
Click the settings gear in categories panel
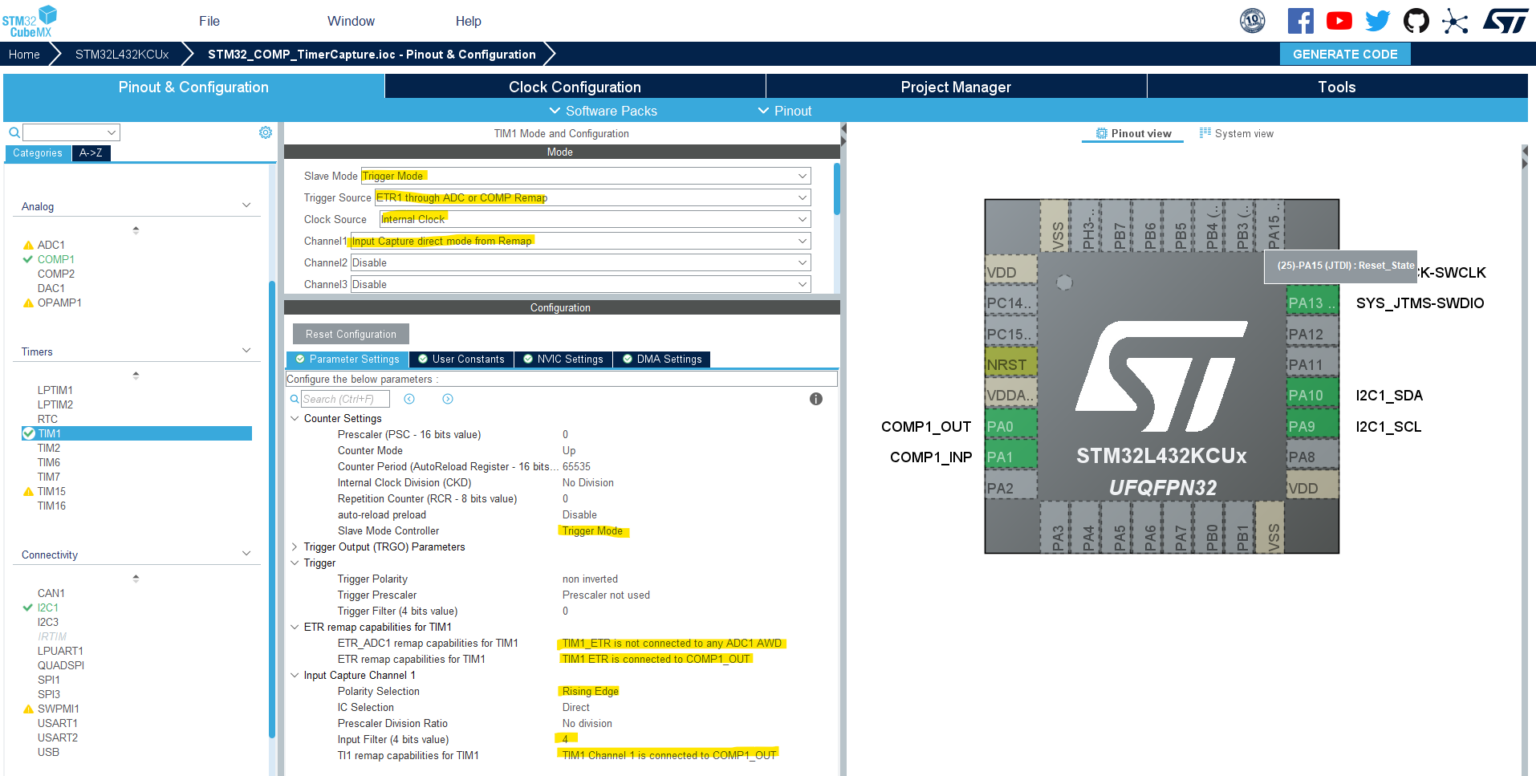pyautogui.click(x=265, y=132)
